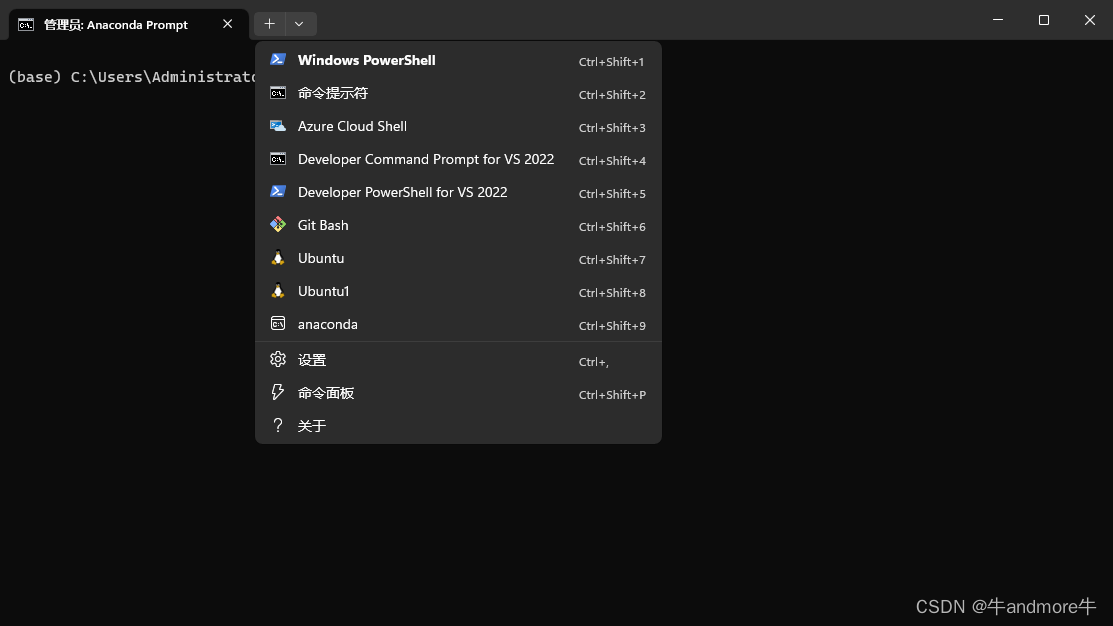Click Developer Command Prompt for VS 2022 icon

coord(278,159)
